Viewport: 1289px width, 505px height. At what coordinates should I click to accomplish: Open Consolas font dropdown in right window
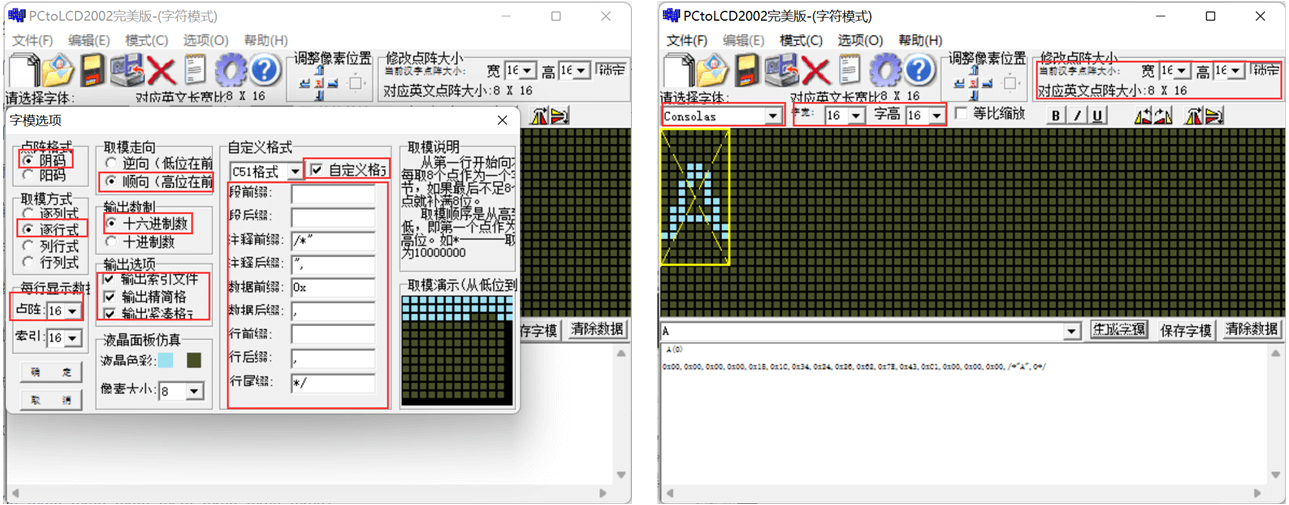(772, 116)
